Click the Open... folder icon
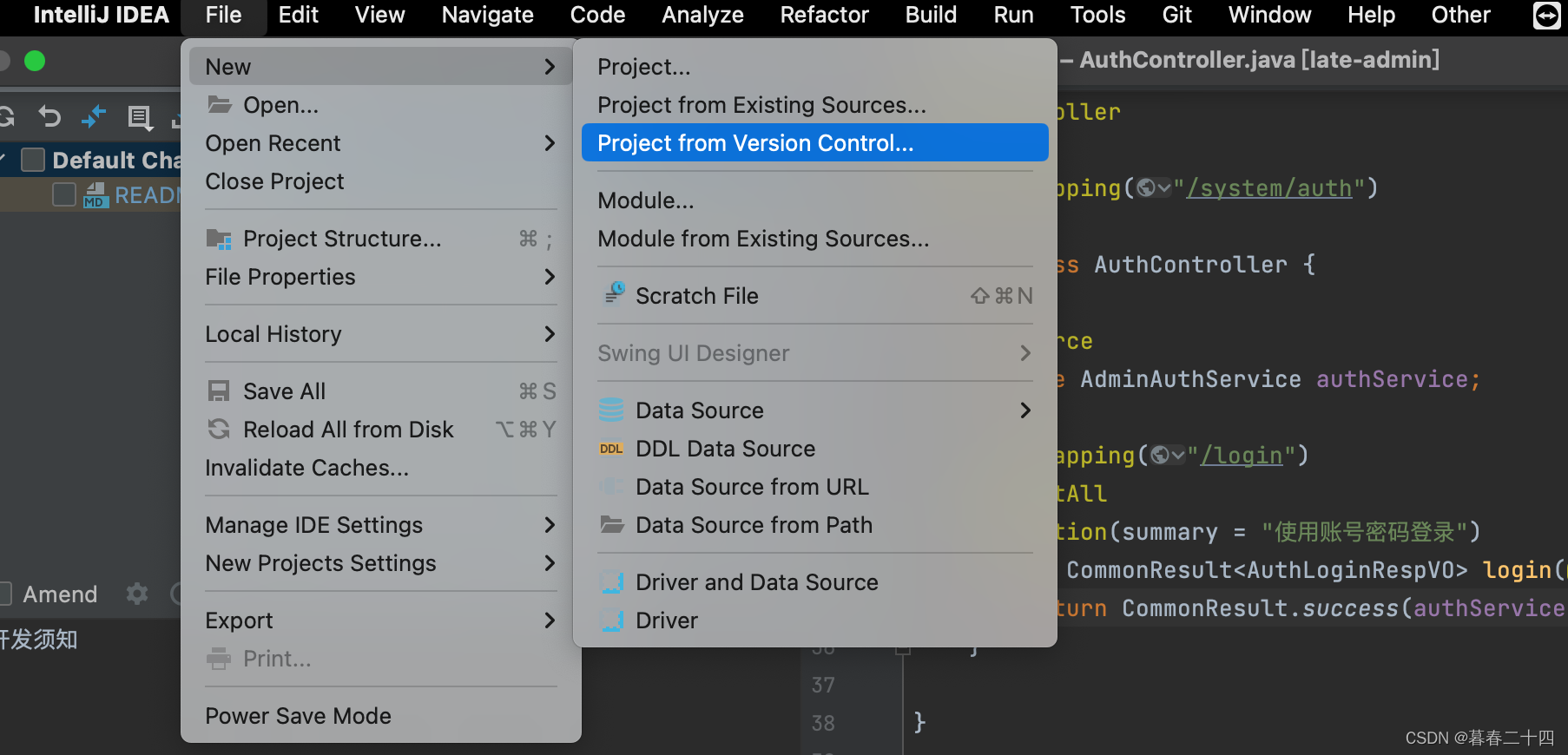Viewport: 1568px width, 755px height. point(219,105)
